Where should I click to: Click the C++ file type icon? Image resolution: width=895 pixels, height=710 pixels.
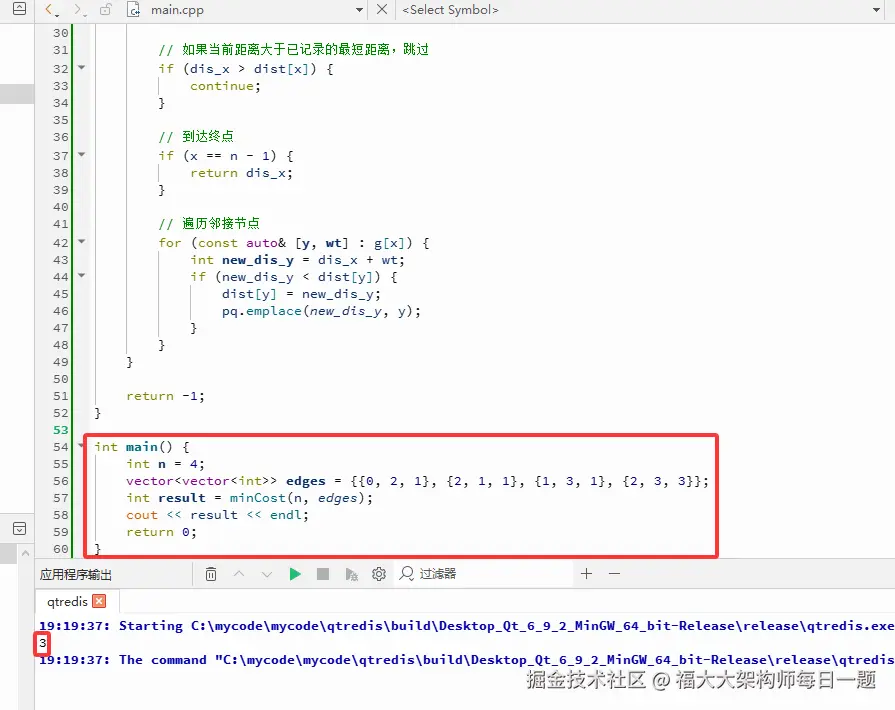(134, 10)
